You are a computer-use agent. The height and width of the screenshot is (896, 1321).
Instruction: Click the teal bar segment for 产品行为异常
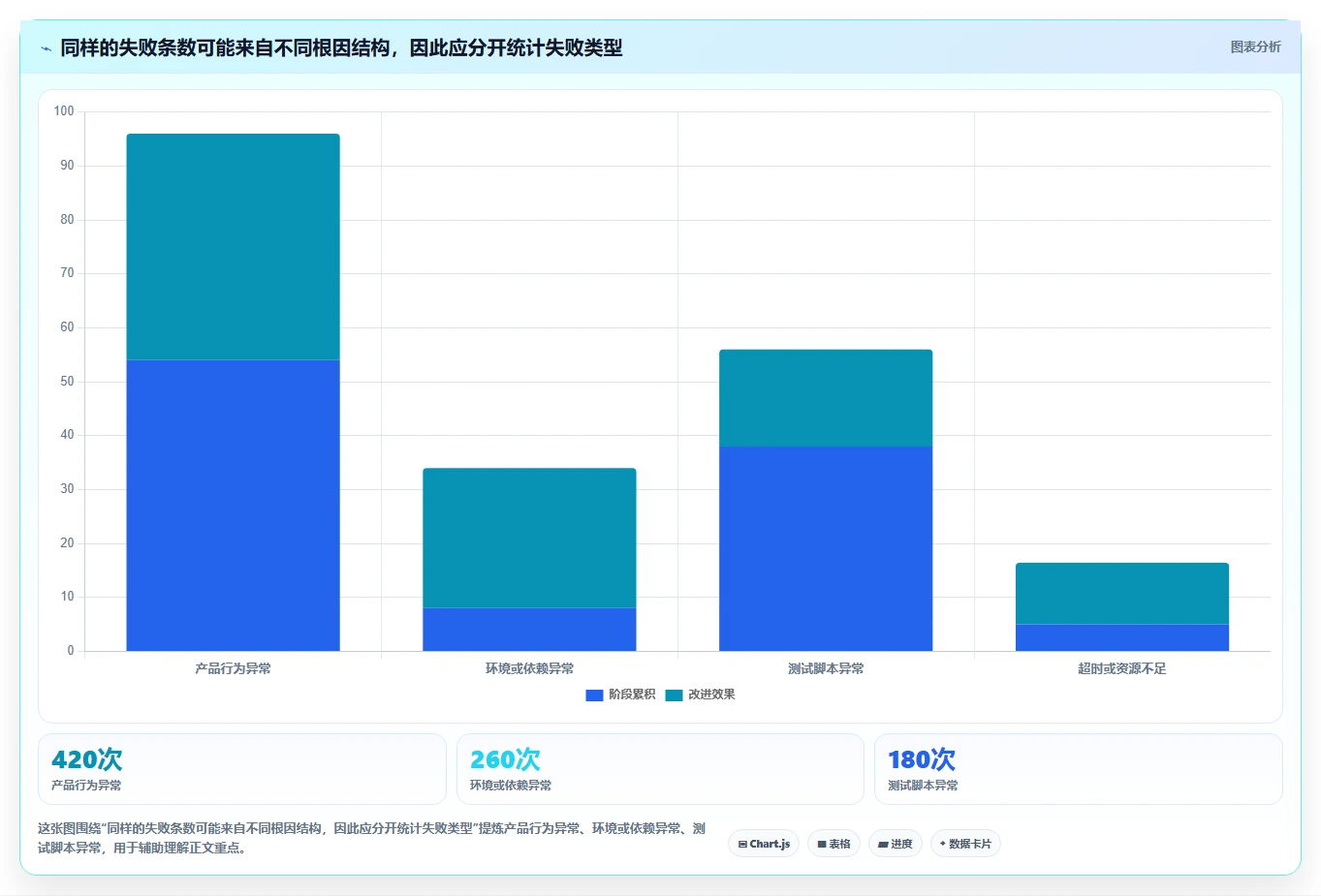pos(233,247)
